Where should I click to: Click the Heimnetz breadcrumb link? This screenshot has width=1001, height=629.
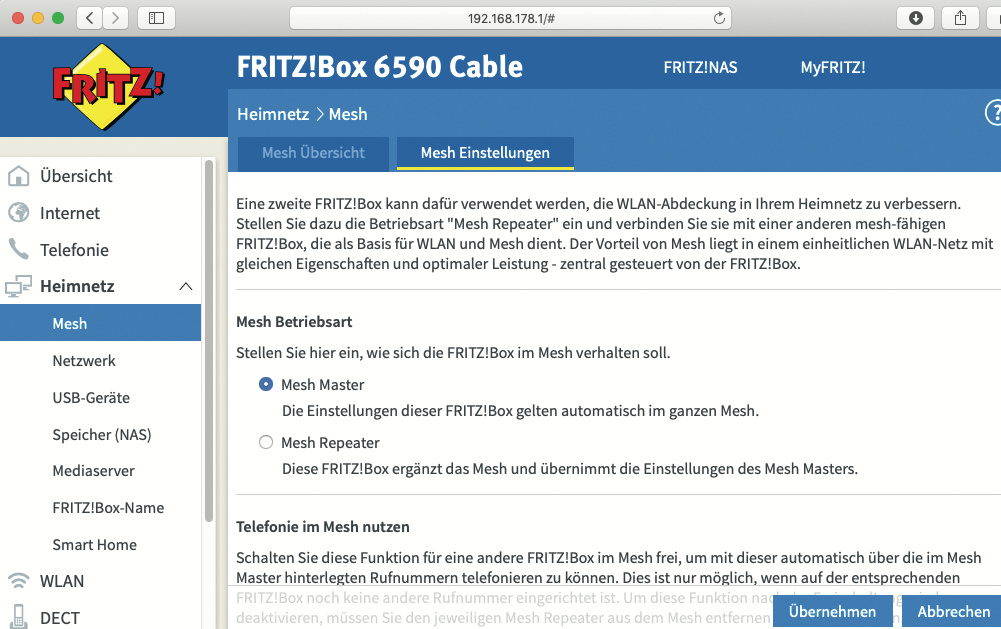(x=273, y=114)
